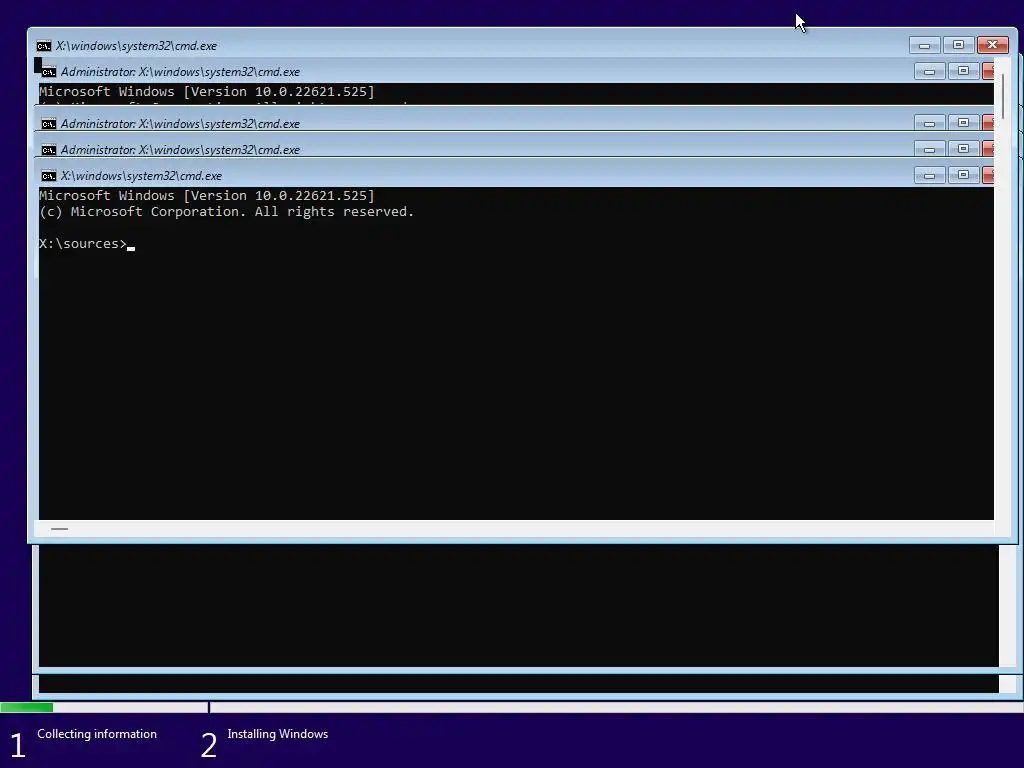Click the '(c) Microsoft Corporation. All rights reserved.' line
The height and width of the screenshot is (768, 1024).
[x=227, y=212]
